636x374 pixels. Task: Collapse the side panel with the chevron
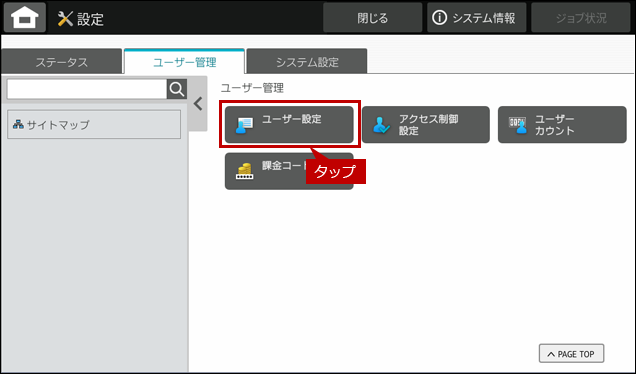[x=198, y=104]
